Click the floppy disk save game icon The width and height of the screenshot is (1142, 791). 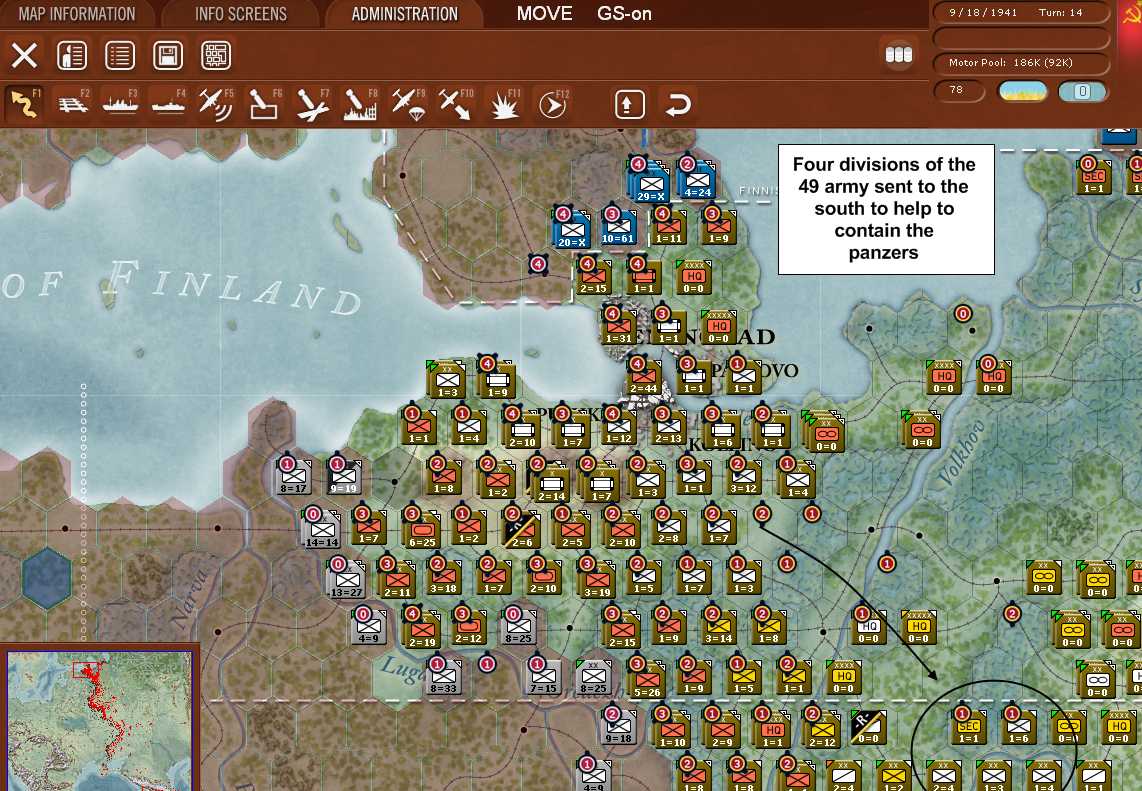(x=168, y=55)
